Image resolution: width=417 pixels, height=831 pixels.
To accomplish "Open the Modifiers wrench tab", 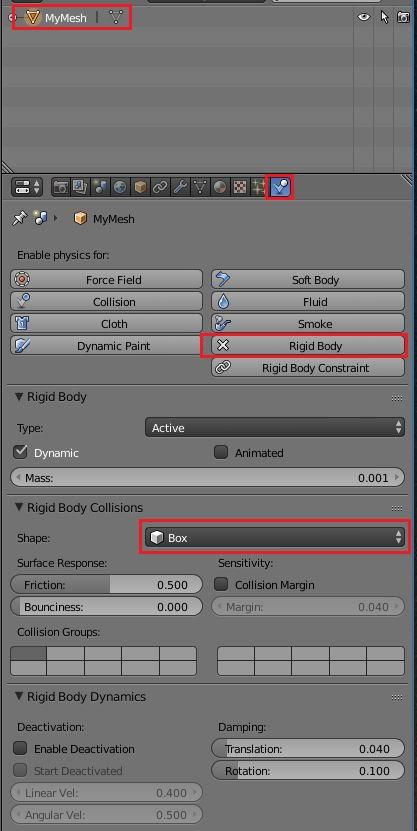I will [180, 187].
